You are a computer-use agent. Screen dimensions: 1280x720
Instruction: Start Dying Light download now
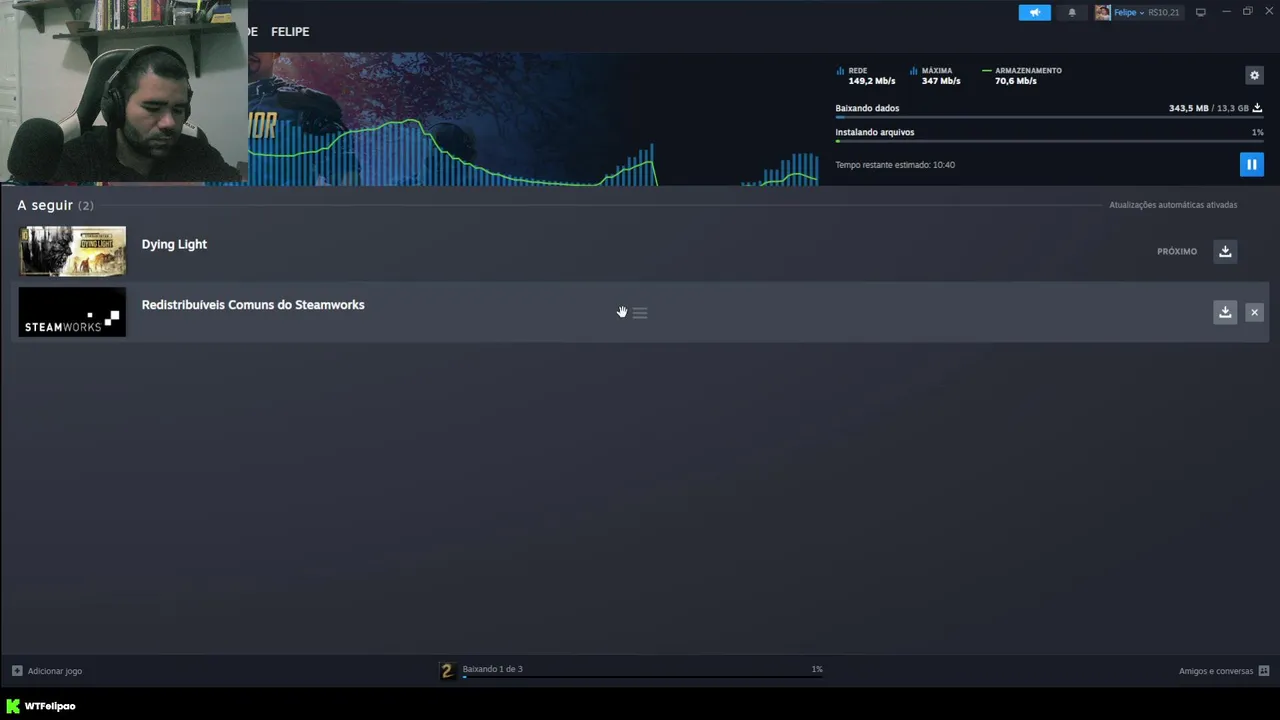(1225, 251)
